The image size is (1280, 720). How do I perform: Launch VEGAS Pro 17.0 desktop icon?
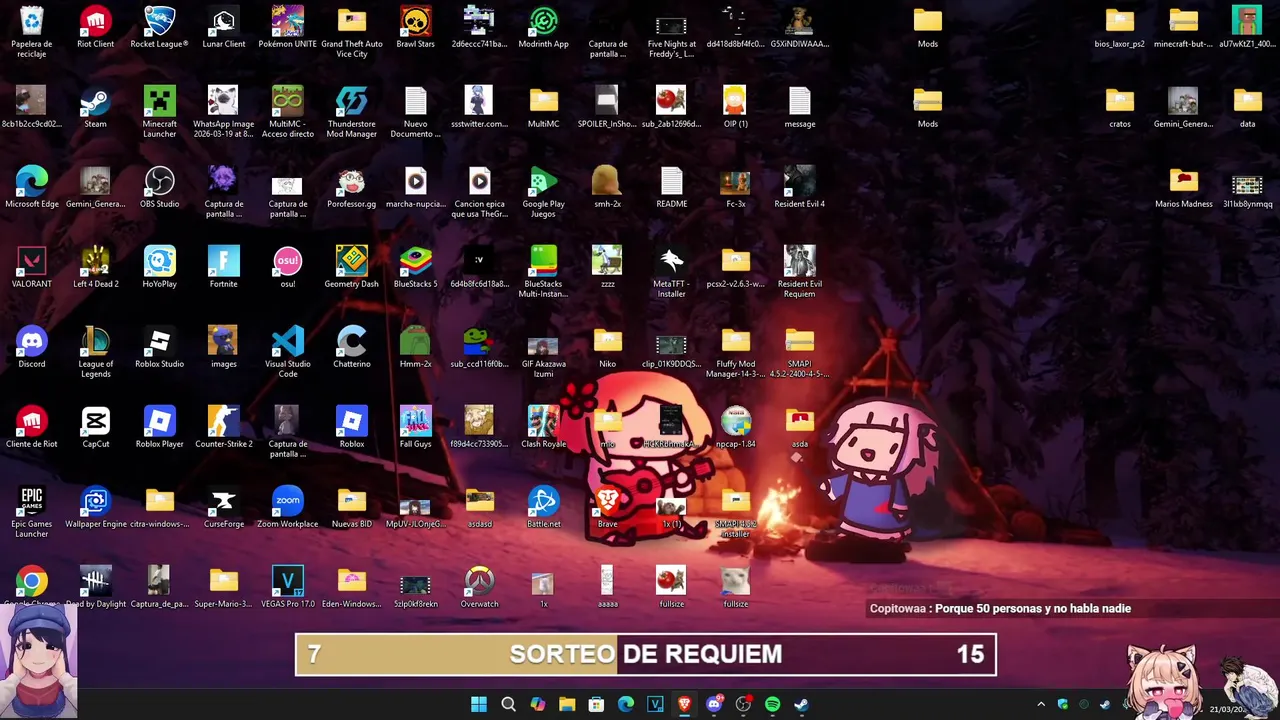click(287, 587)
